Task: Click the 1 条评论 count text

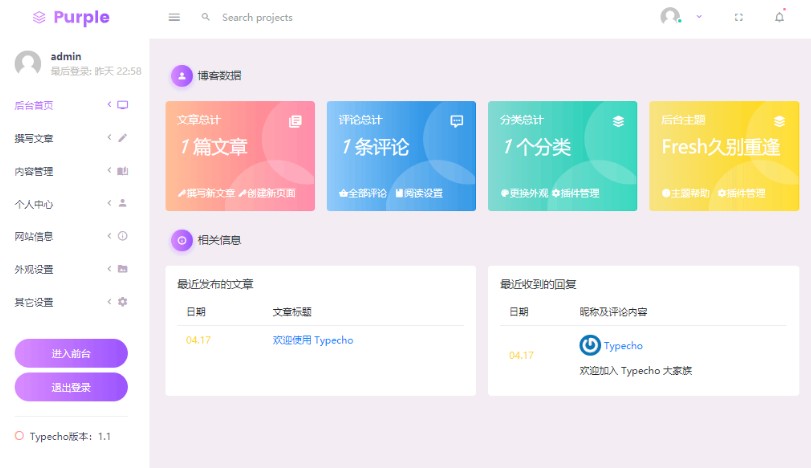Action: point(376,147)
